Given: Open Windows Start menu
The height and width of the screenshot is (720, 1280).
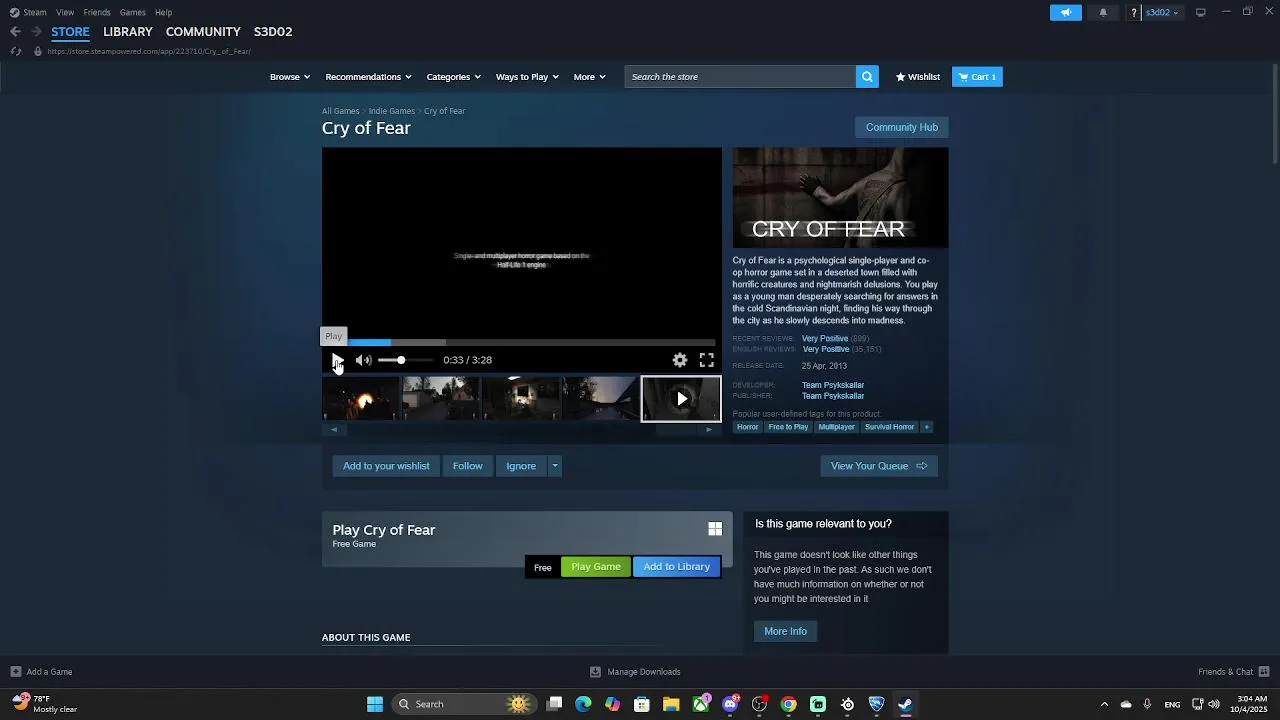Looking at the screenshot, I should click(375, 704).
